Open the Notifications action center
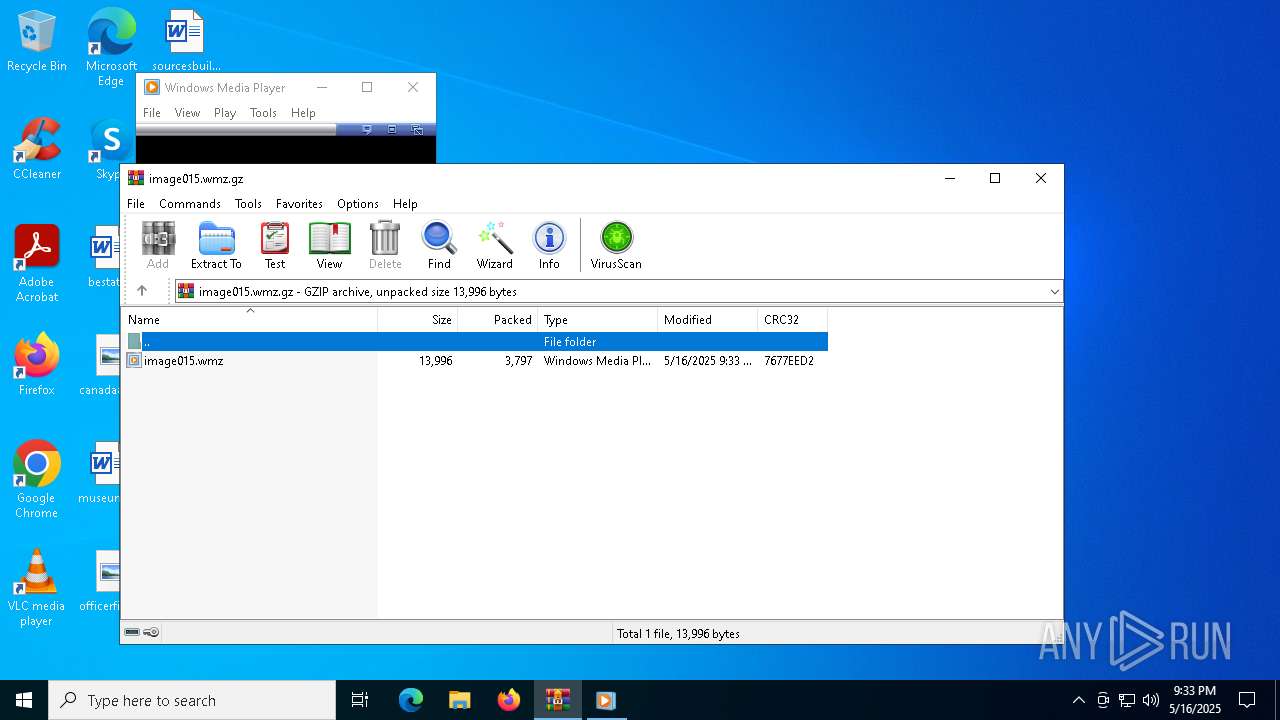This screenshot has width=1280, height=720. [1247, 700]
